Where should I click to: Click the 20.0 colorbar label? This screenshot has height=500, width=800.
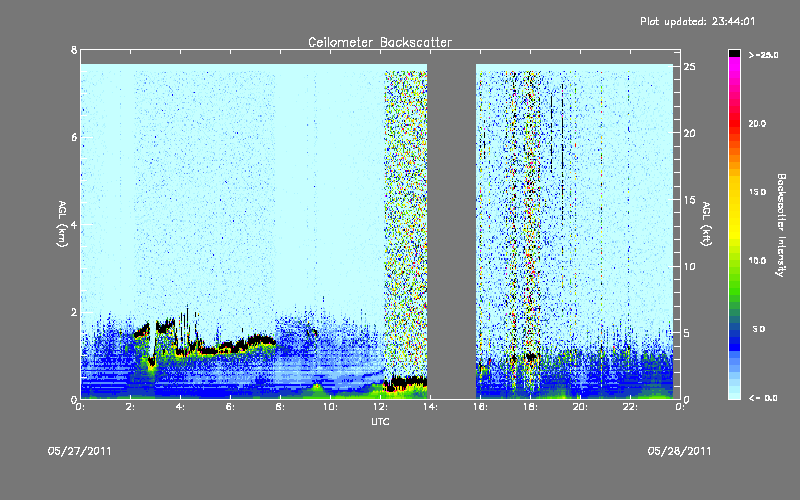[757, 124]
